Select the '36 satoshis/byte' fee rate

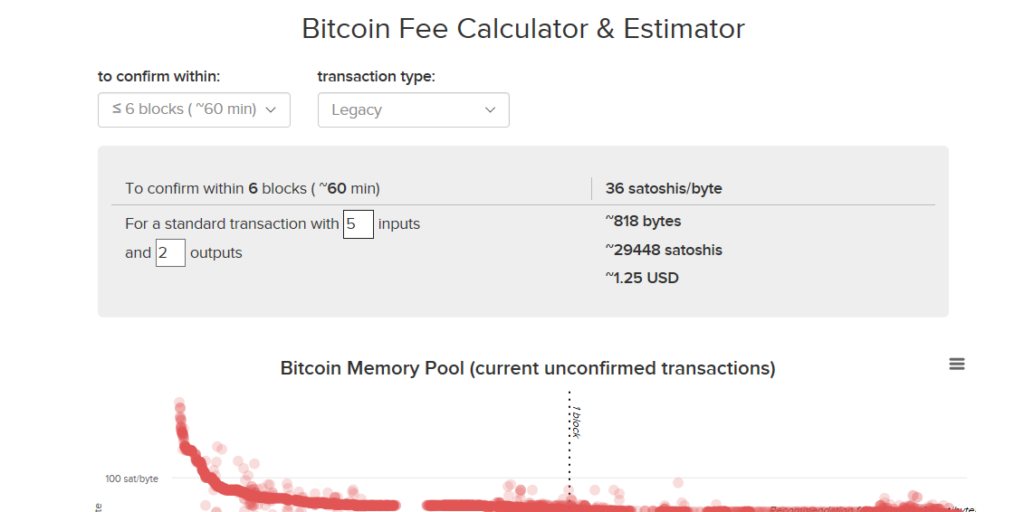coord(664,188)
